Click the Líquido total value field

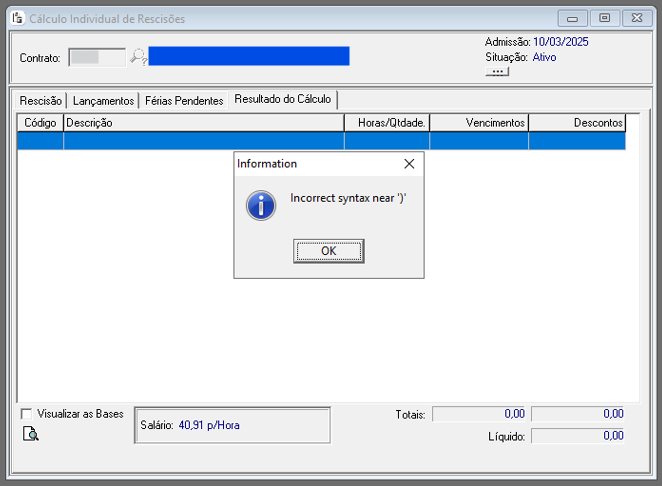[578, 436]
